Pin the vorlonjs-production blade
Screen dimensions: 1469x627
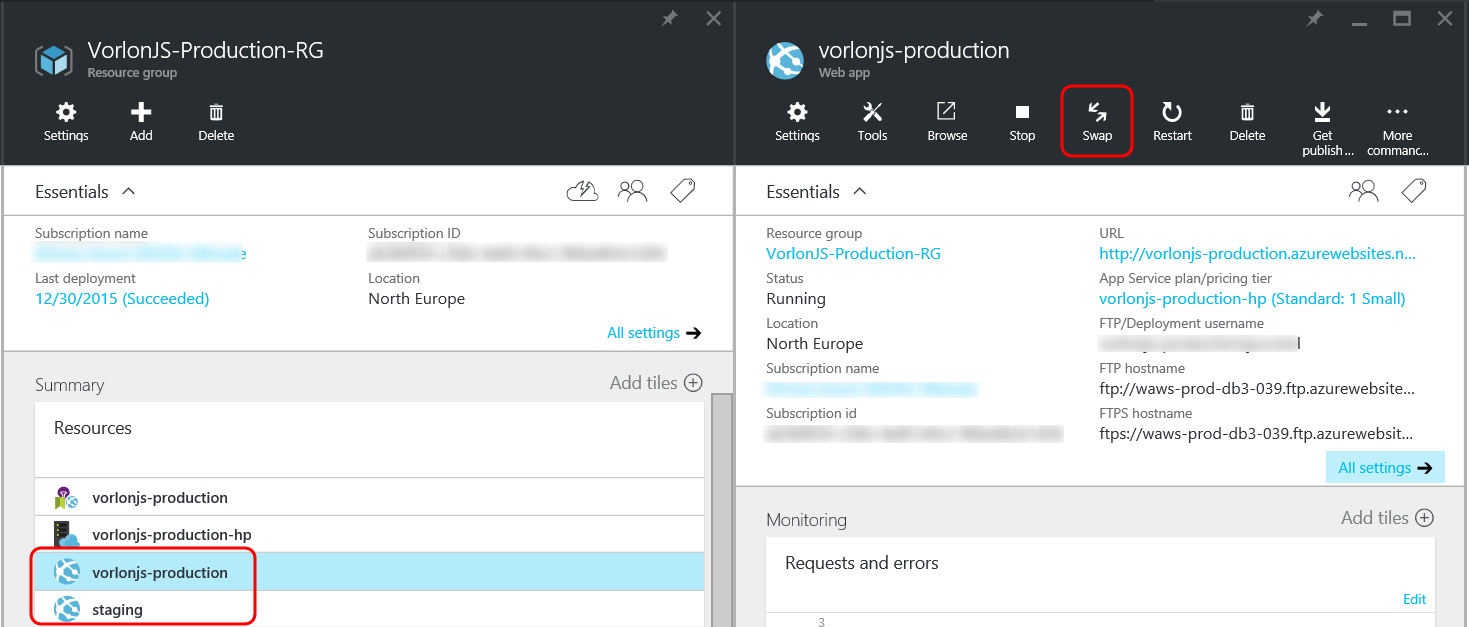(1313, 17)
